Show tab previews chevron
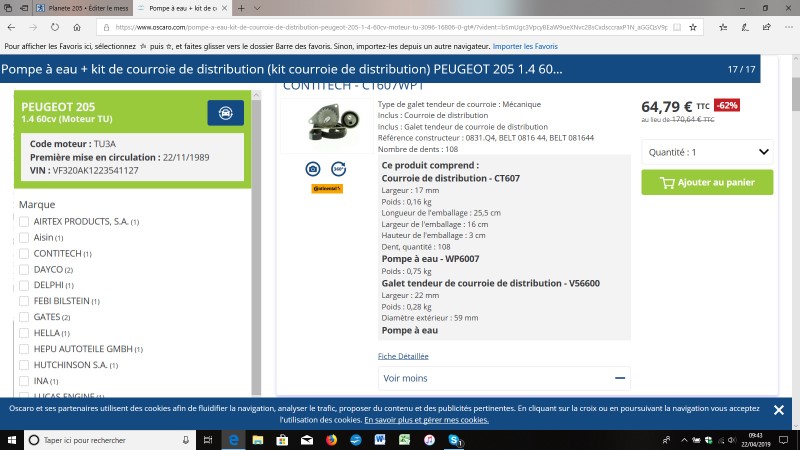This screenshot has height=450, width=800. [x=257, y=8]
